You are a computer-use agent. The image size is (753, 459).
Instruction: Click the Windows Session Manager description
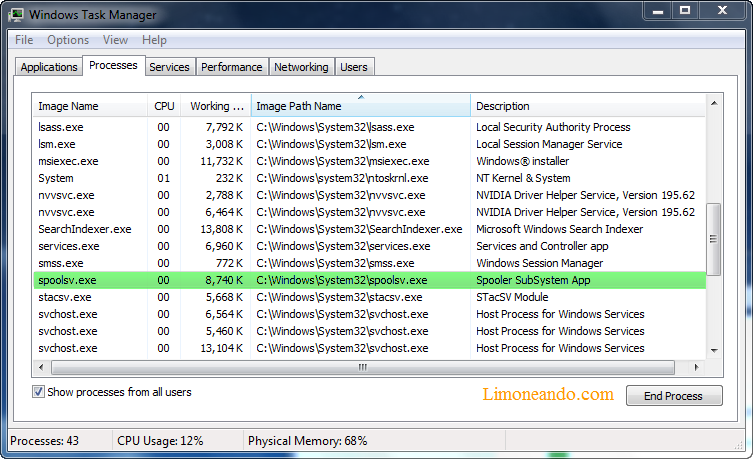(x=539, y=263)
